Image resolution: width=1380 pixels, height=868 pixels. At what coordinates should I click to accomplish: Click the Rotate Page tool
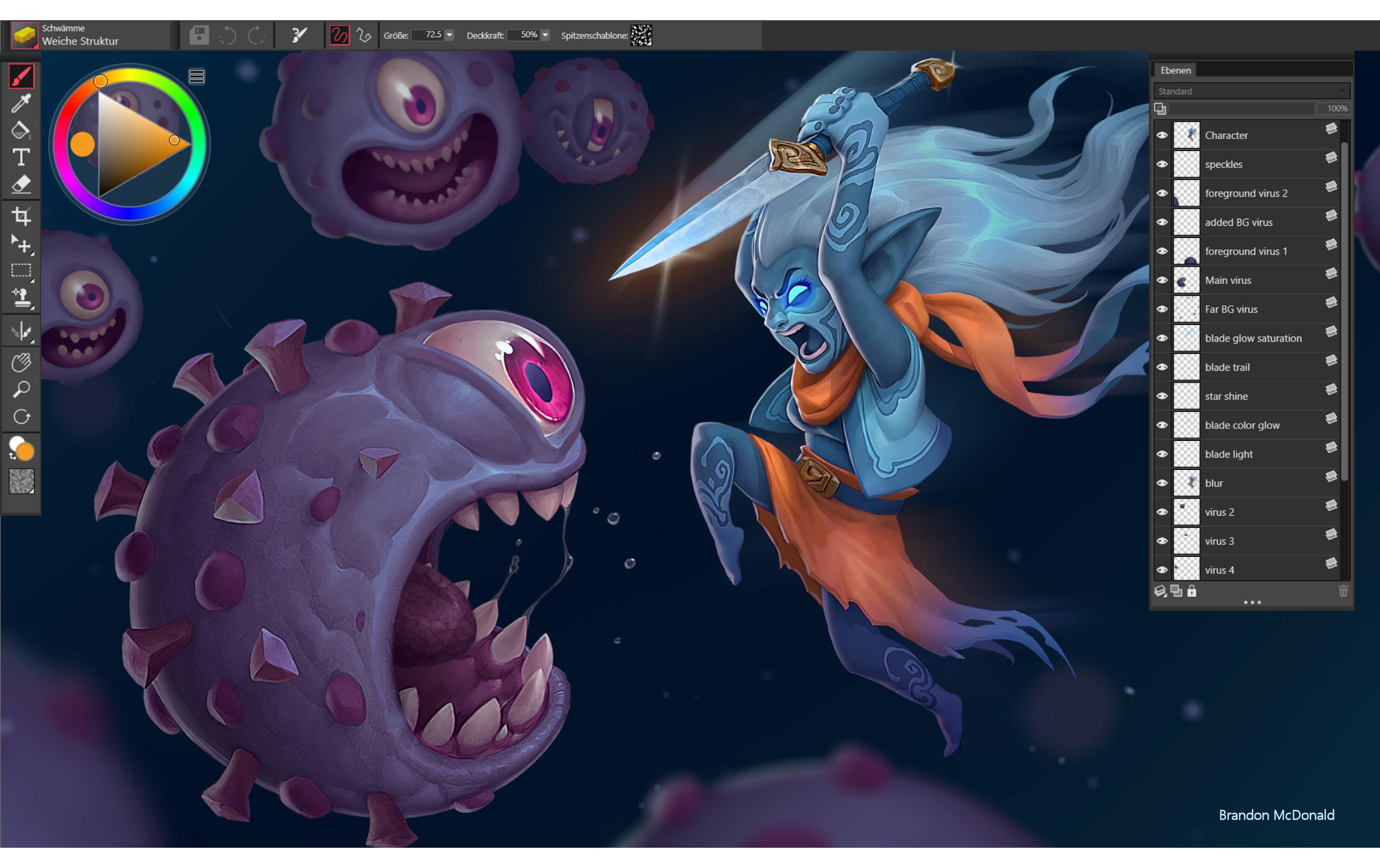click(21, 417)
